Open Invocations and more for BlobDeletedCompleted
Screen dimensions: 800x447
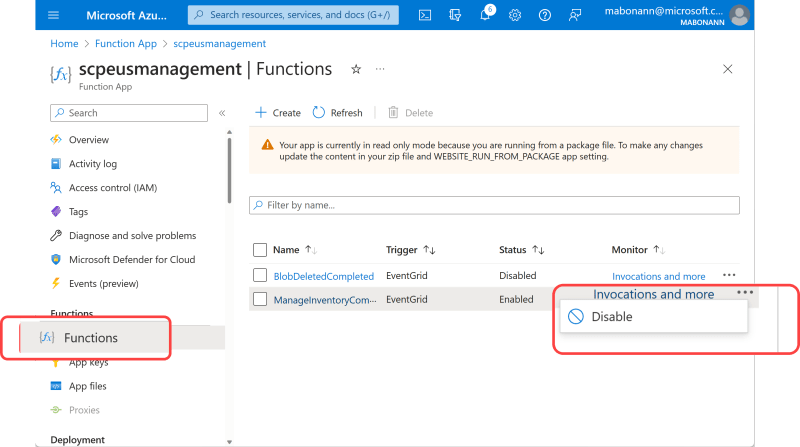point(659,276)
